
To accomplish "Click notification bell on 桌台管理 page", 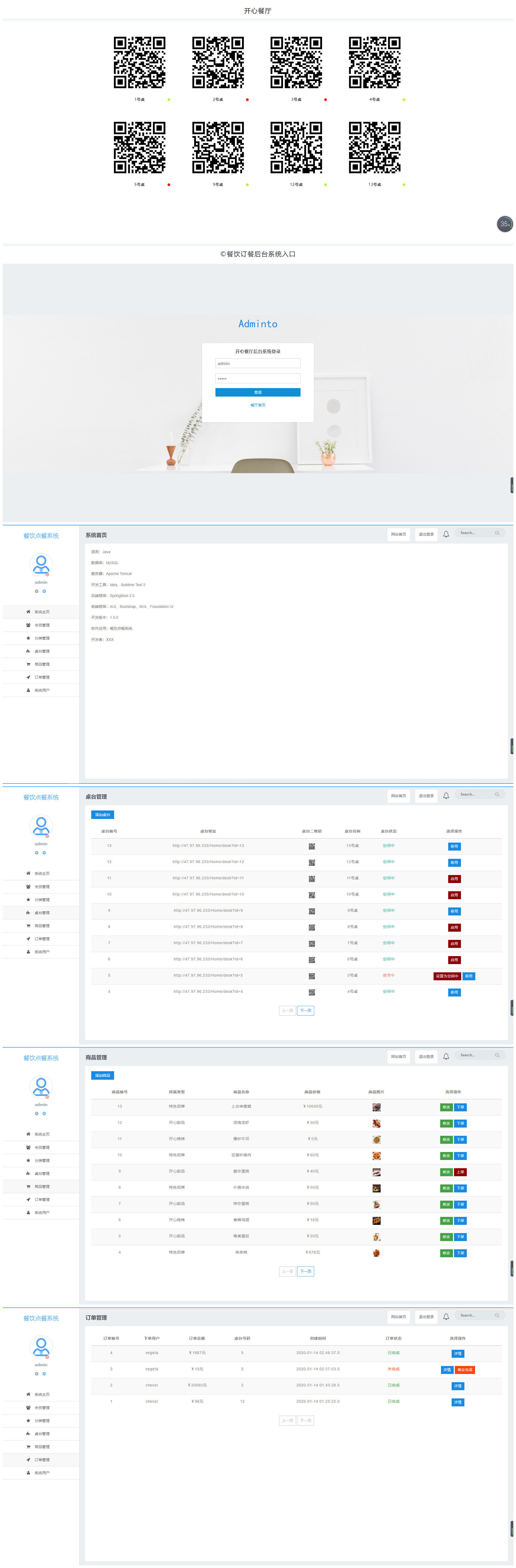I will 446,796.
